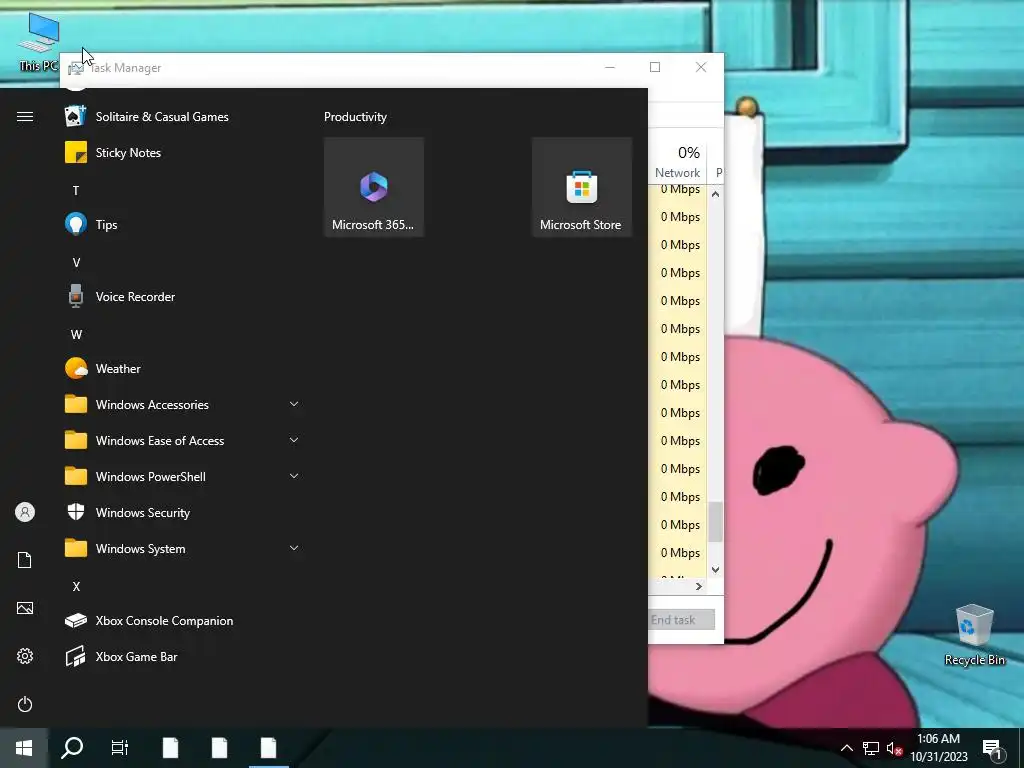Show hidden tray icons

tap(846, 748)
